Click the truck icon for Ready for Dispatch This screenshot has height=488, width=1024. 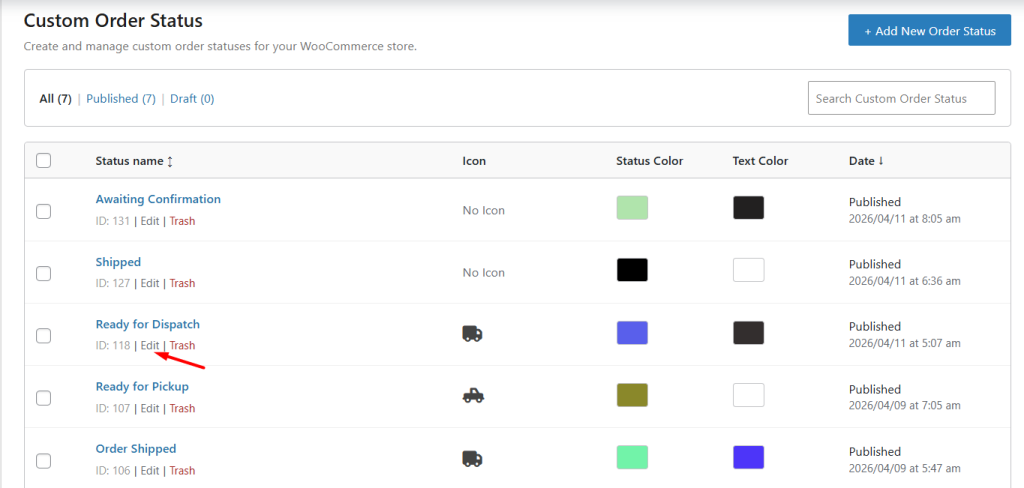pos(472,334)
